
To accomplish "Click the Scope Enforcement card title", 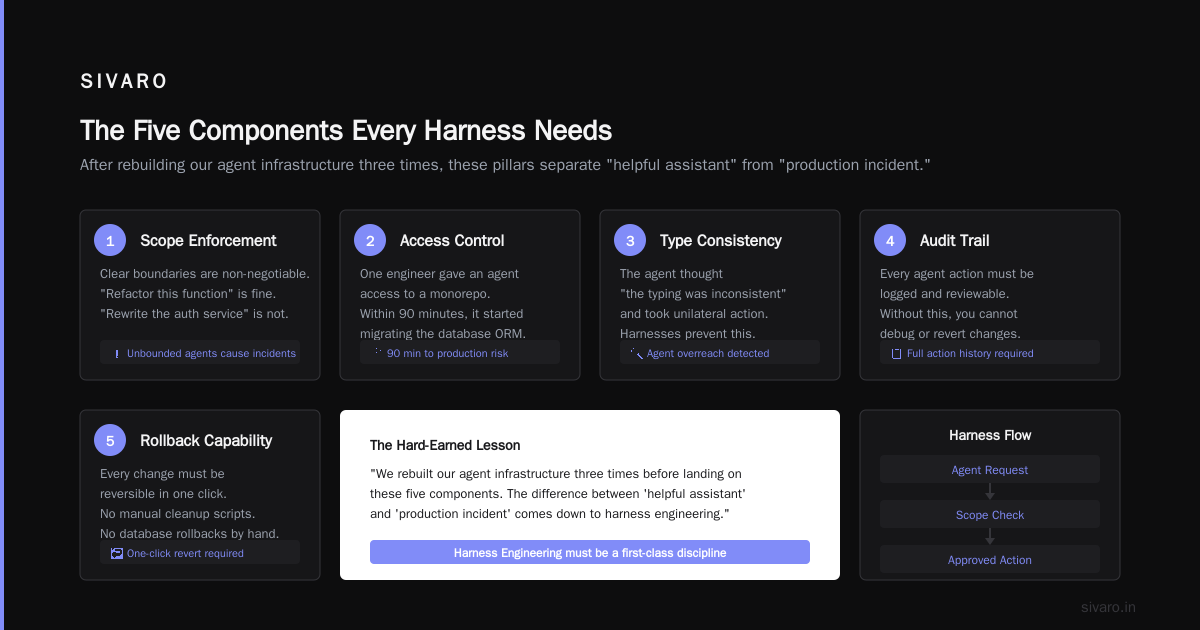I will [208, 240].
